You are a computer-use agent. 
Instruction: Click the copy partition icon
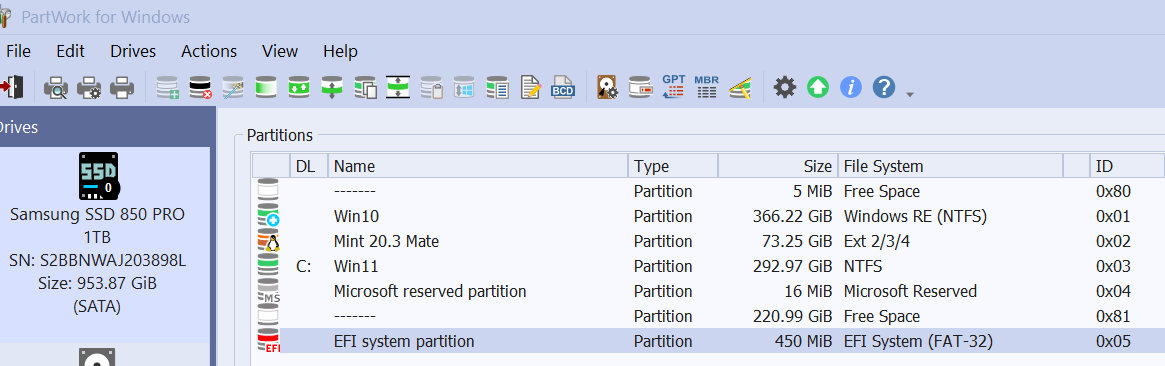[x=365, y=88]
